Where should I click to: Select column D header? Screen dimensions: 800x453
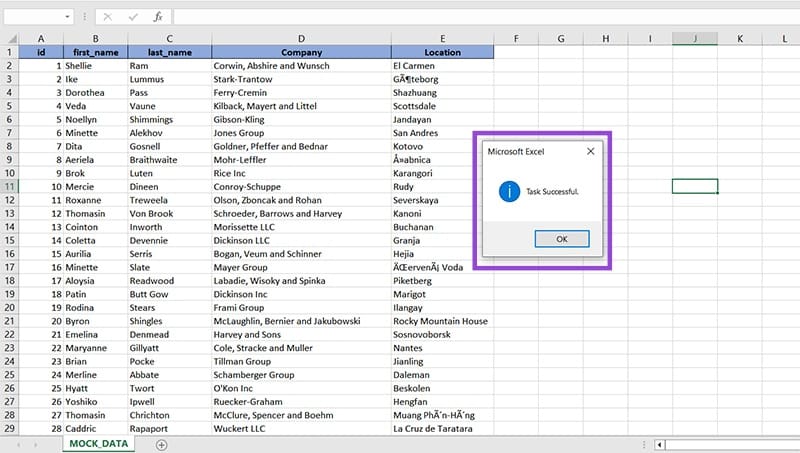(301, 38)
